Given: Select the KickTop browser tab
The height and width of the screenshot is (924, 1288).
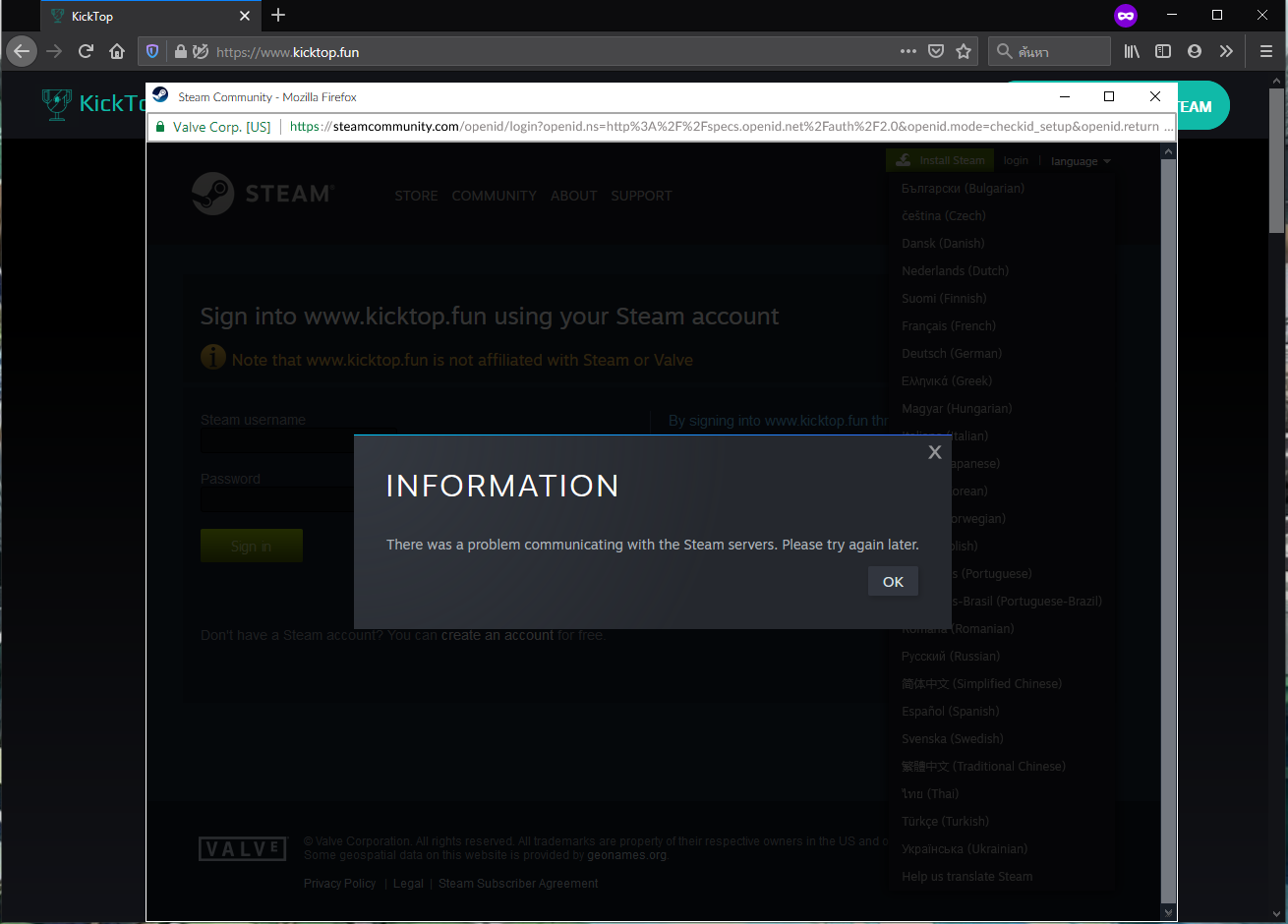Looking at the screenshot, I should 150,16.
